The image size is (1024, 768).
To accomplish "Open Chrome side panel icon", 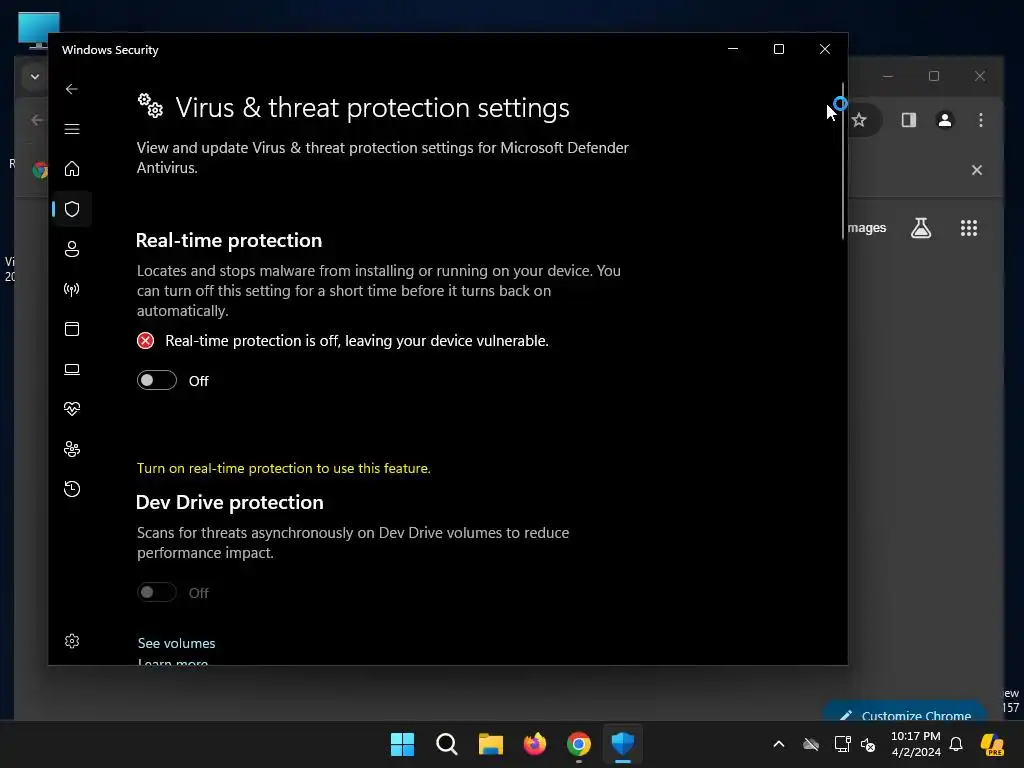I will [x=908, y=120].
